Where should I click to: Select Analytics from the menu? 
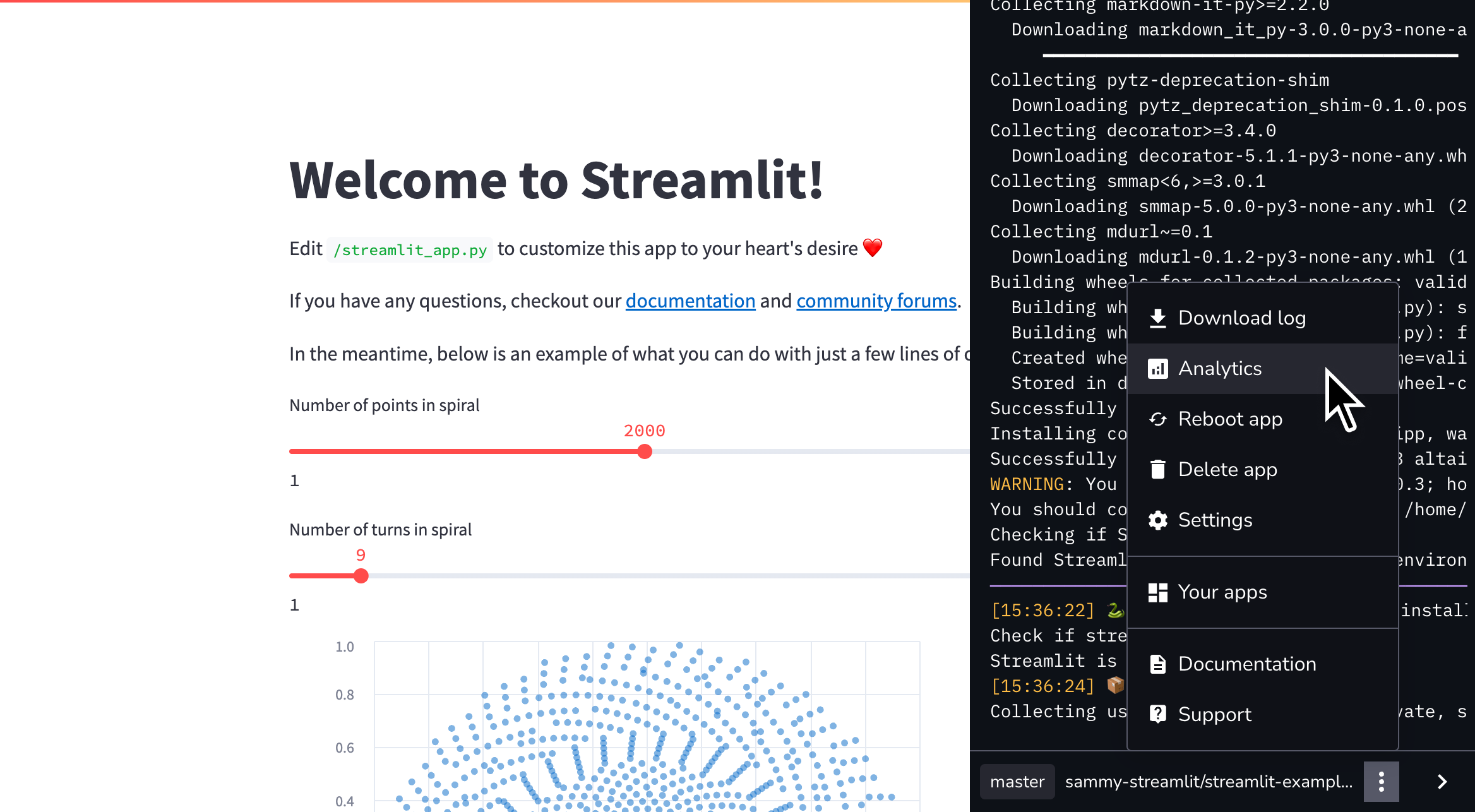click(x=1220, y=368)
